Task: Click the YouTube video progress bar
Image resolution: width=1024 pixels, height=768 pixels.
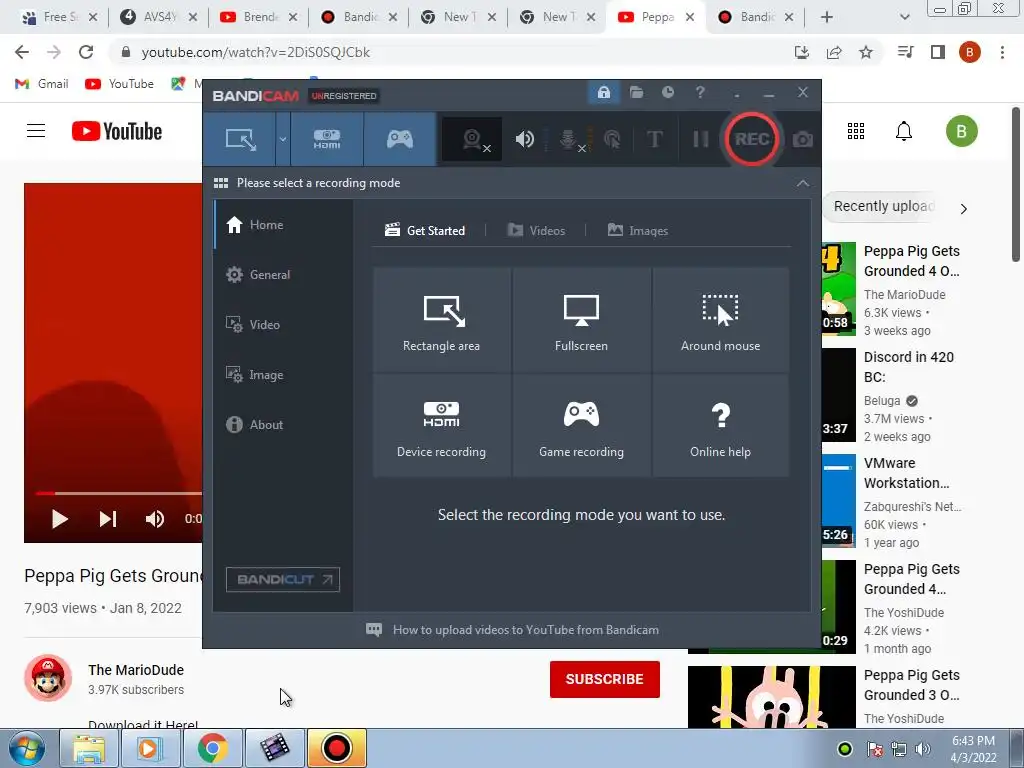Action: pyautogui.click(x=119, y=494)
